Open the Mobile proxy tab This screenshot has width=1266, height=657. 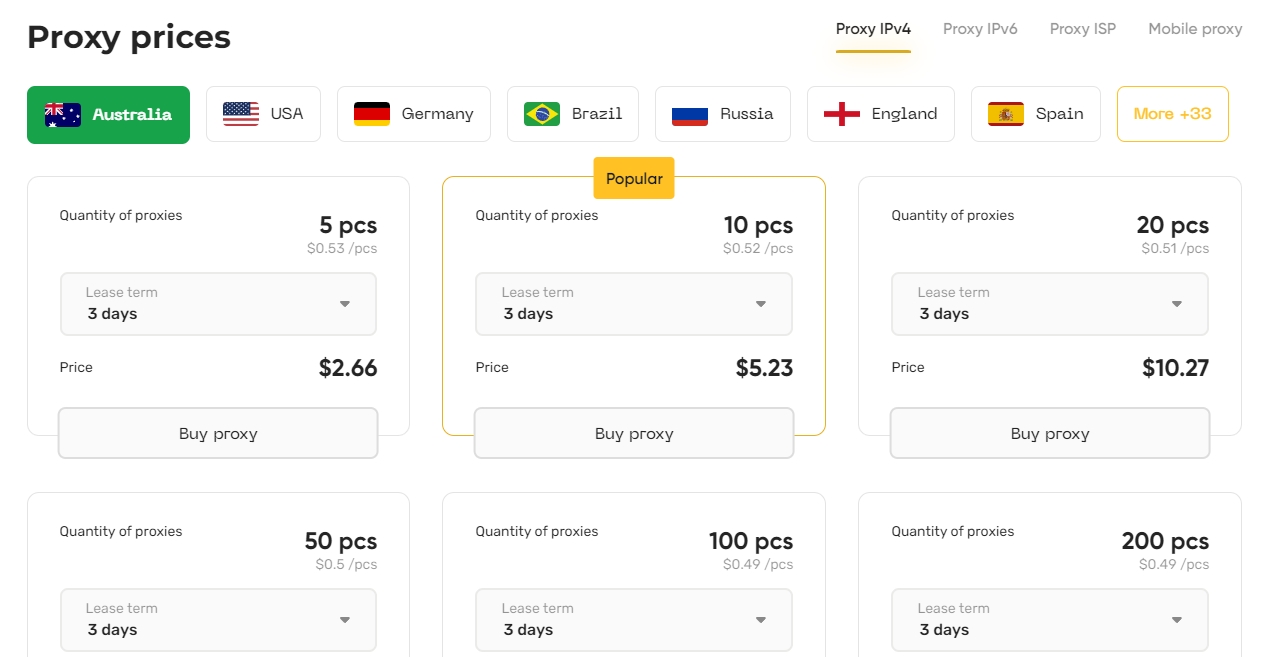(x=1195, y=29)
